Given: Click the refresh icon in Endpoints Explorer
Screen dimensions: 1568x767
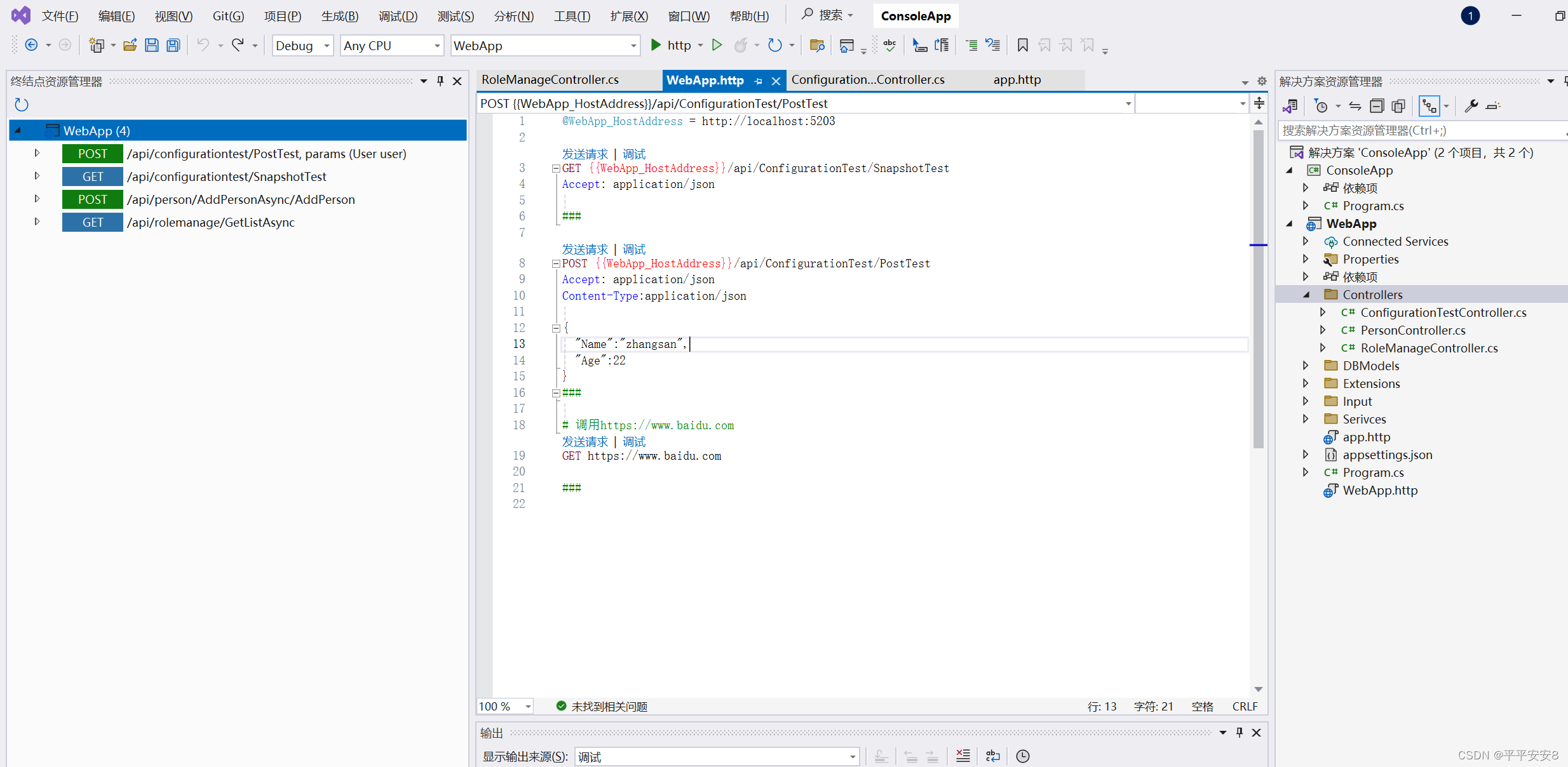Looking at the screenshot, I should pyautogui.click(x=22, y=105).
